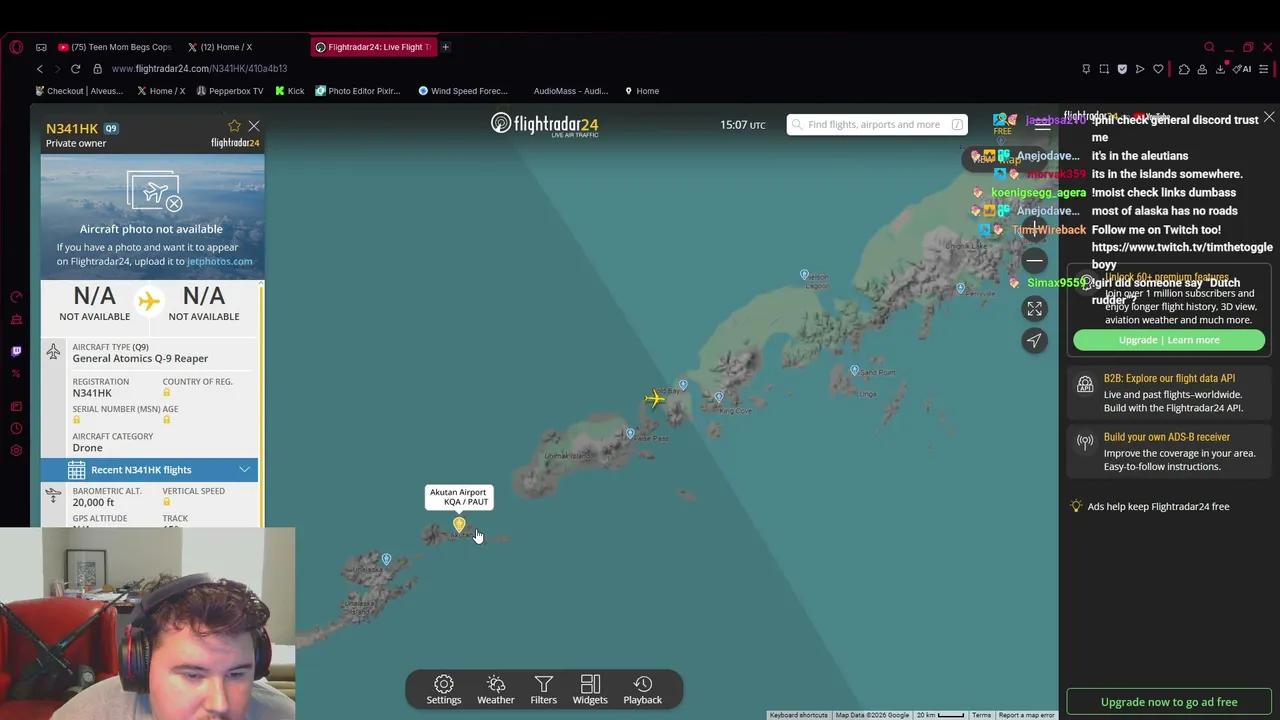
Task: Open the Checkout | Alveus bookmark
Action: coord(79,91)
